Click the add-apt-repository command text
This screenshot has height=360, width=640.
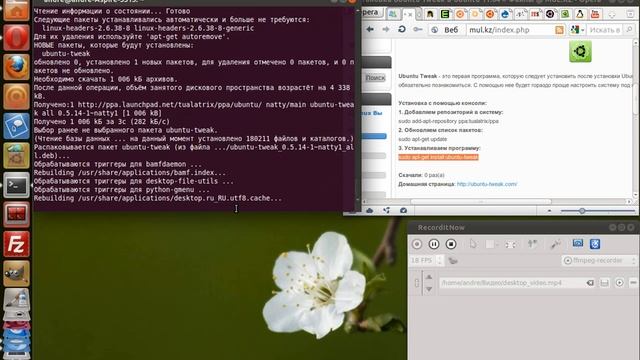point(448,121)
